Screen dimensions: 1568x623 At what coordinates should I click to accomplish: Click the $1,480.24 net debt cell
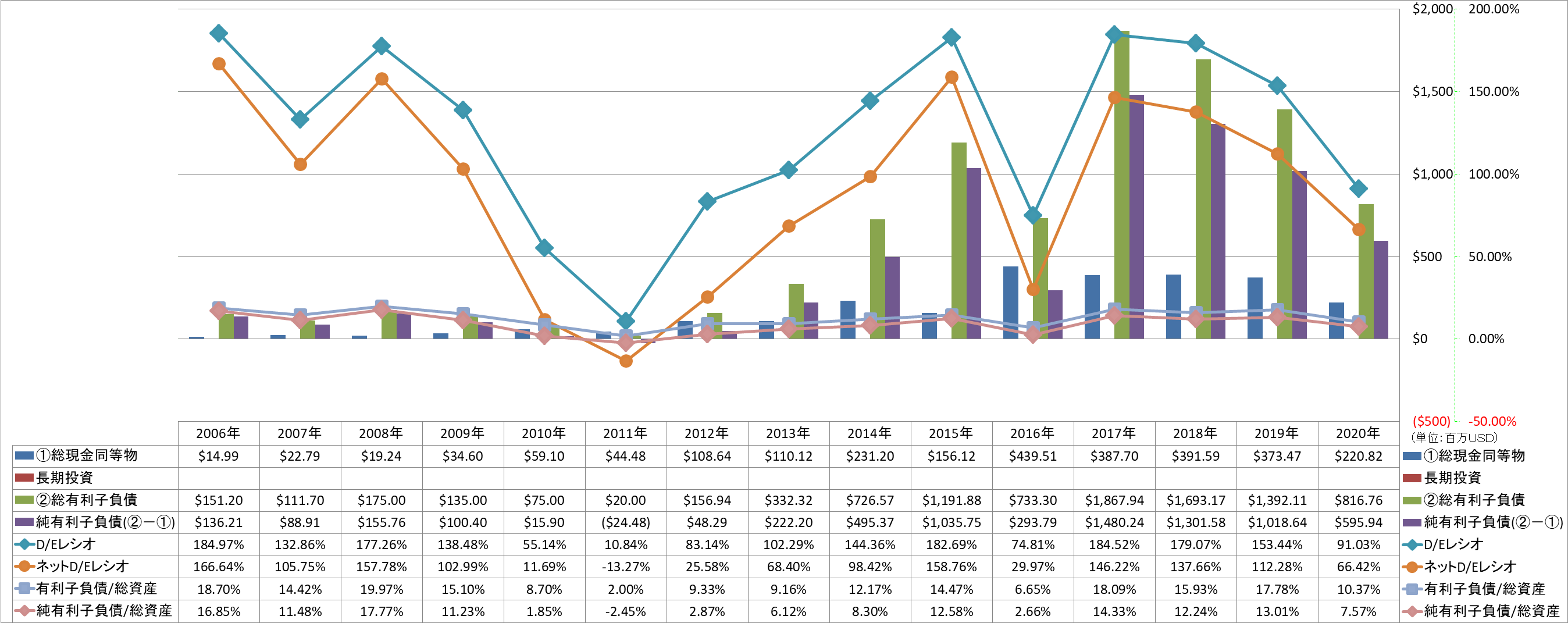pos(1114,522)
